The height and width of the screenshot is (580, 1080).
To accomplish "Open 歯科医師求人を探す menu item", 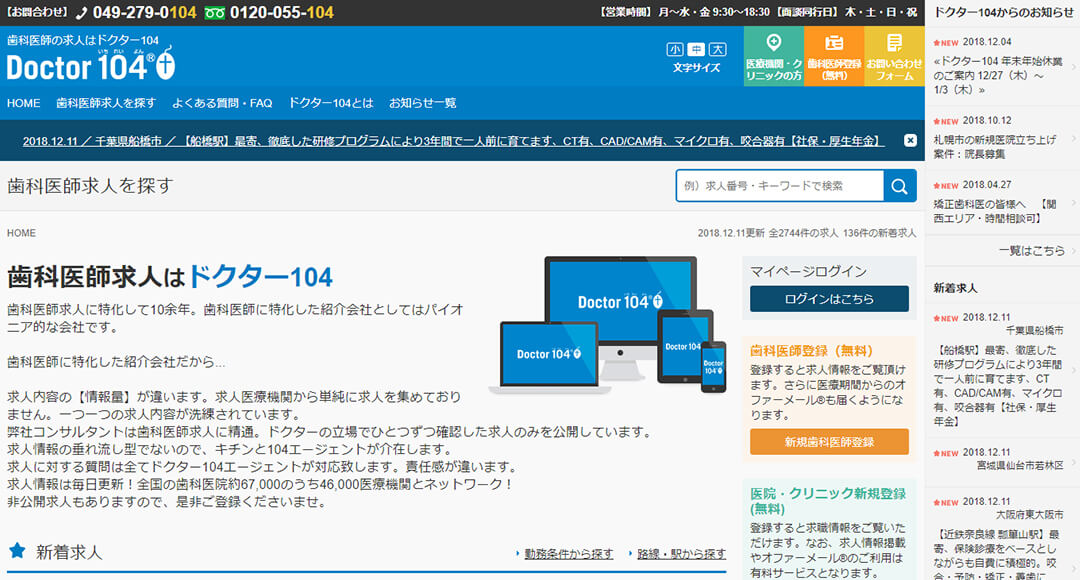I will (x=106, y=103).
